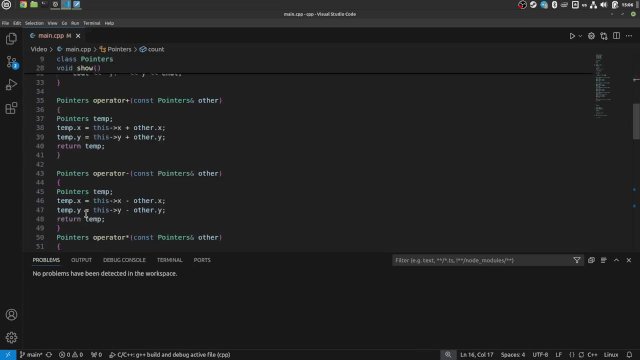Image resolution: width=640 pixels, height=360 pixels.
Task: Open the Bluetooth tray icon
Action: point(554,5)
